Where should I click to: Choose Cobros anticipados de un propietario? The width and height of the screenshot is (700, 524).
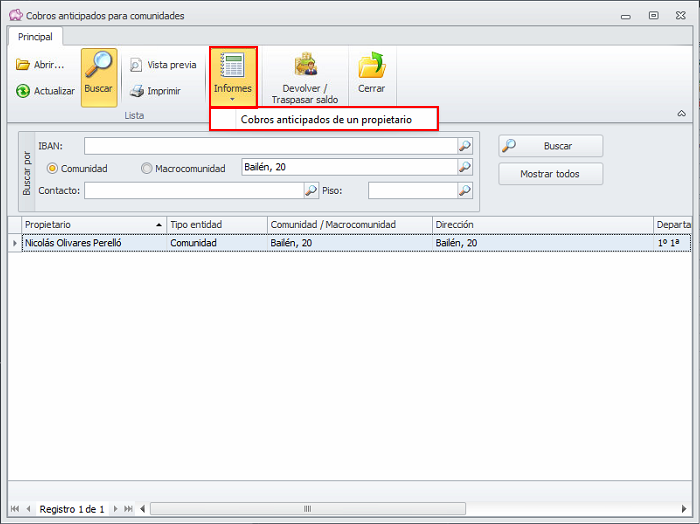pyautogui.click(x=324, y=119)
